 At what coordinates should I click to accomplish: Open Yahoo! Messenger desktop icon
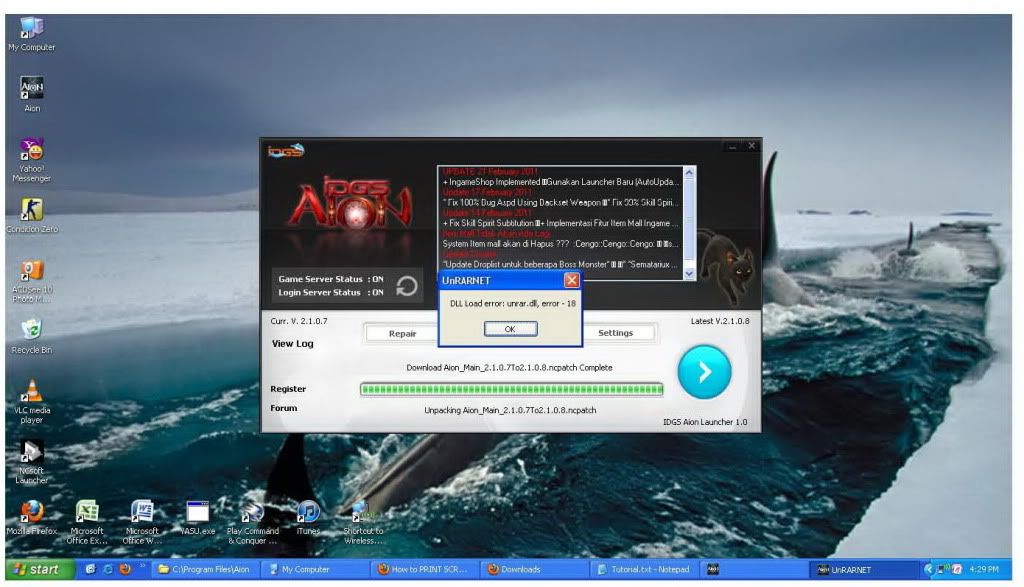click(x=32, y=158)
